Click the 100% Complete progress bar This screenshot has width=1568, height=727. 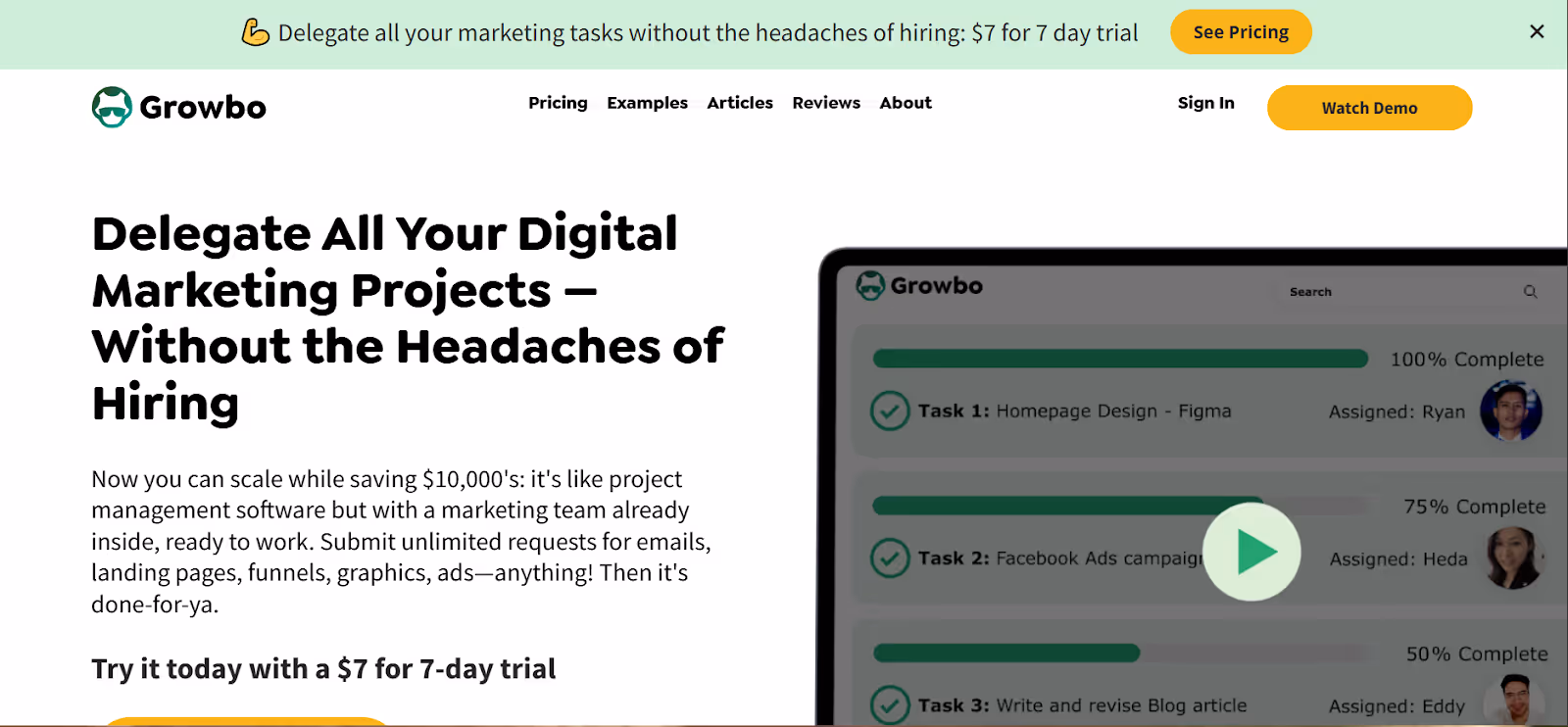click(x=1120, y=359)
